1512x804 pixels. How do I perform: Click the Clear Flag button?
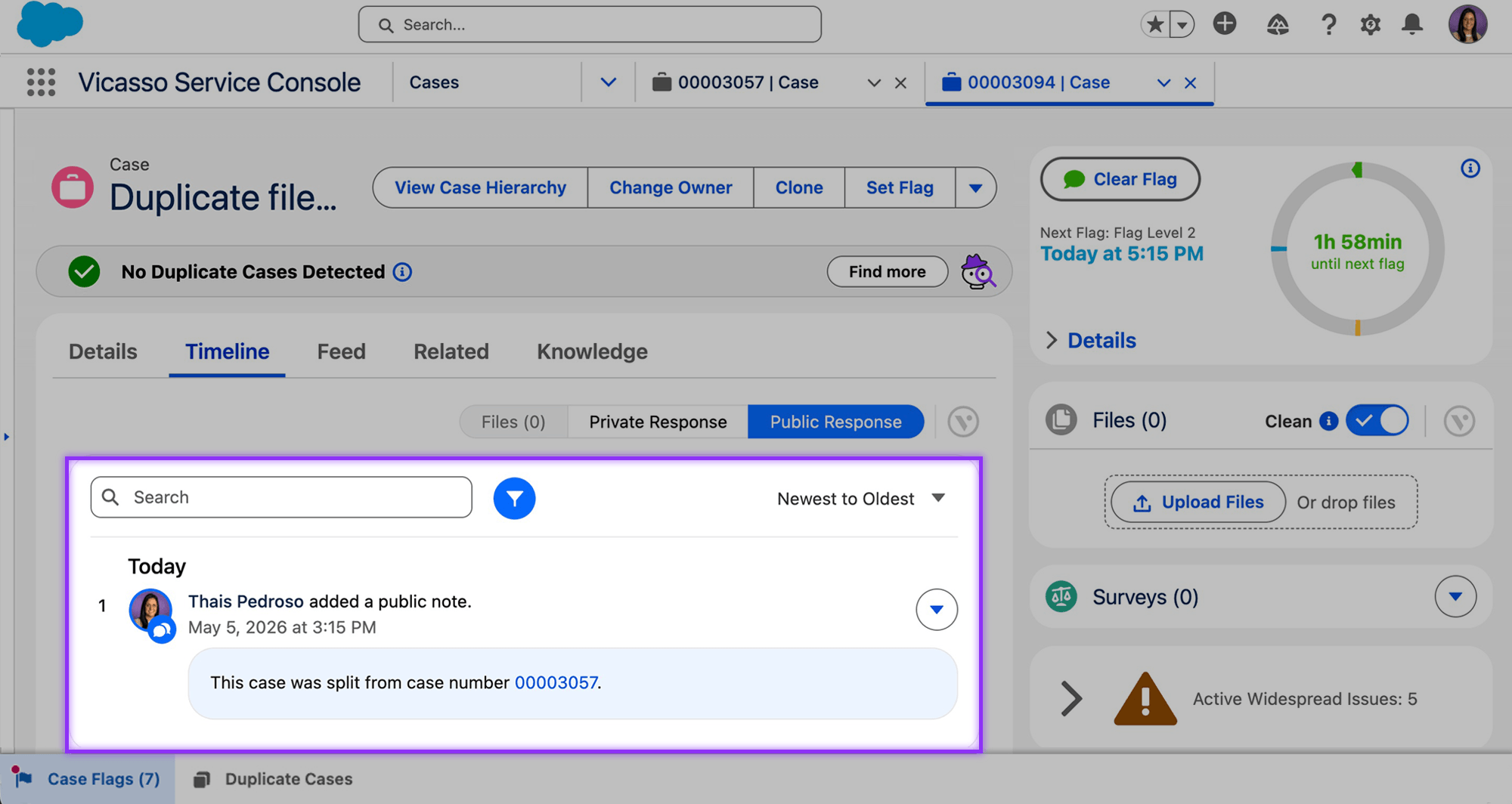(1120, 179)
